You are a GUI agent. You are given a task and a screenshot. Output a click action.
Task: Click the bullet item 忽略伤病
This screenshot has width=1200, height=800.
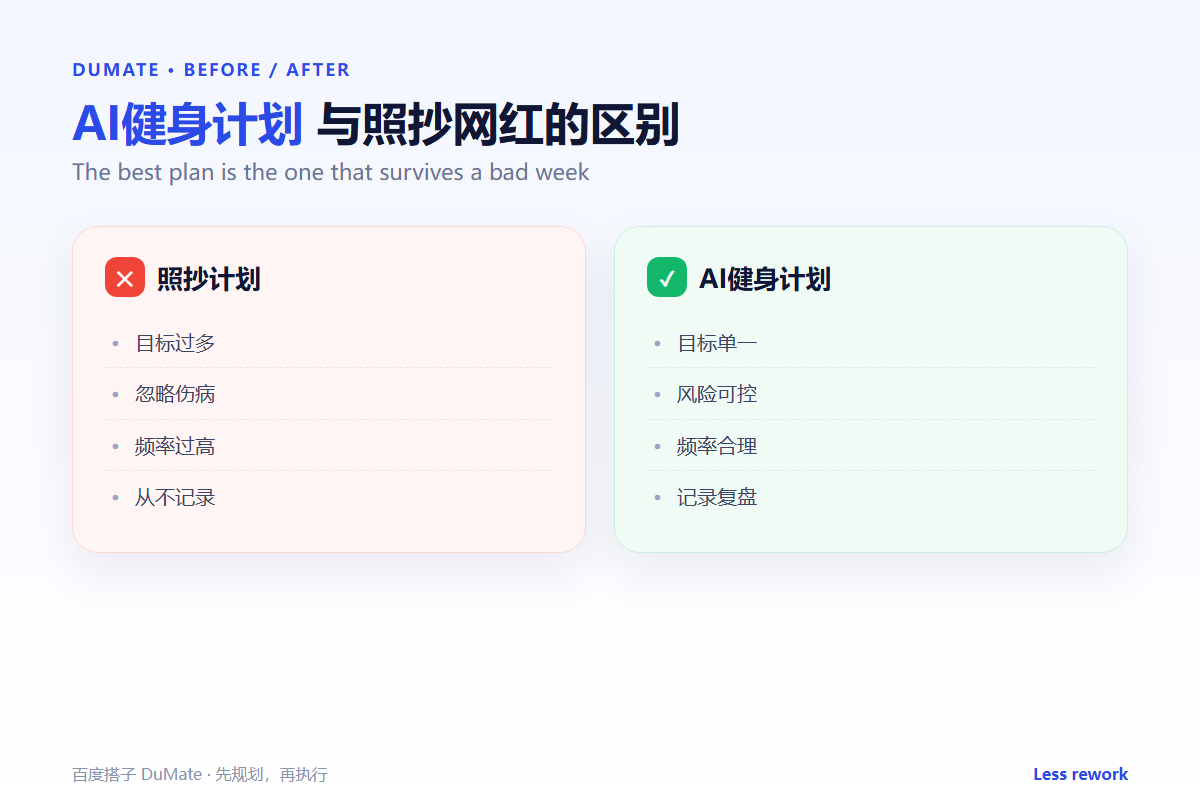[x=175, y=394]
